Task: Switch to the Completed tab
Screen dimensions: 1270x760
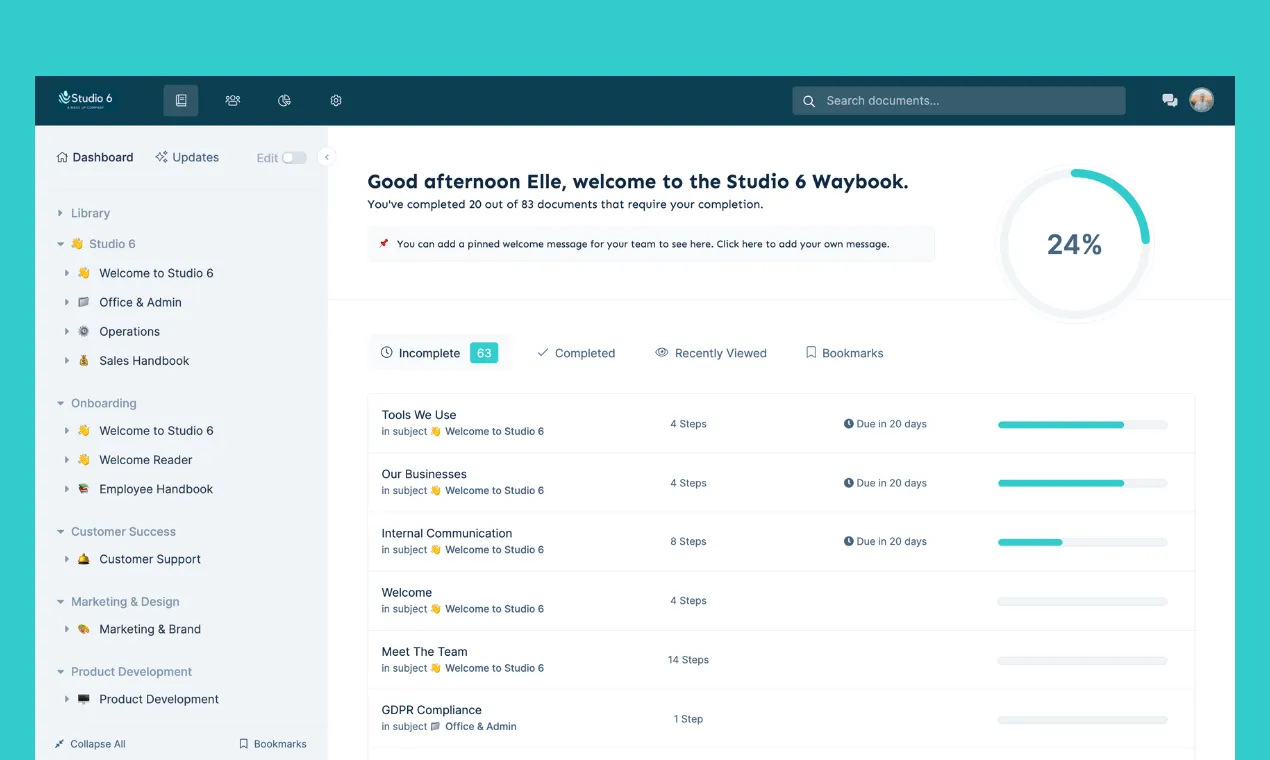Action: pos(576,353)
